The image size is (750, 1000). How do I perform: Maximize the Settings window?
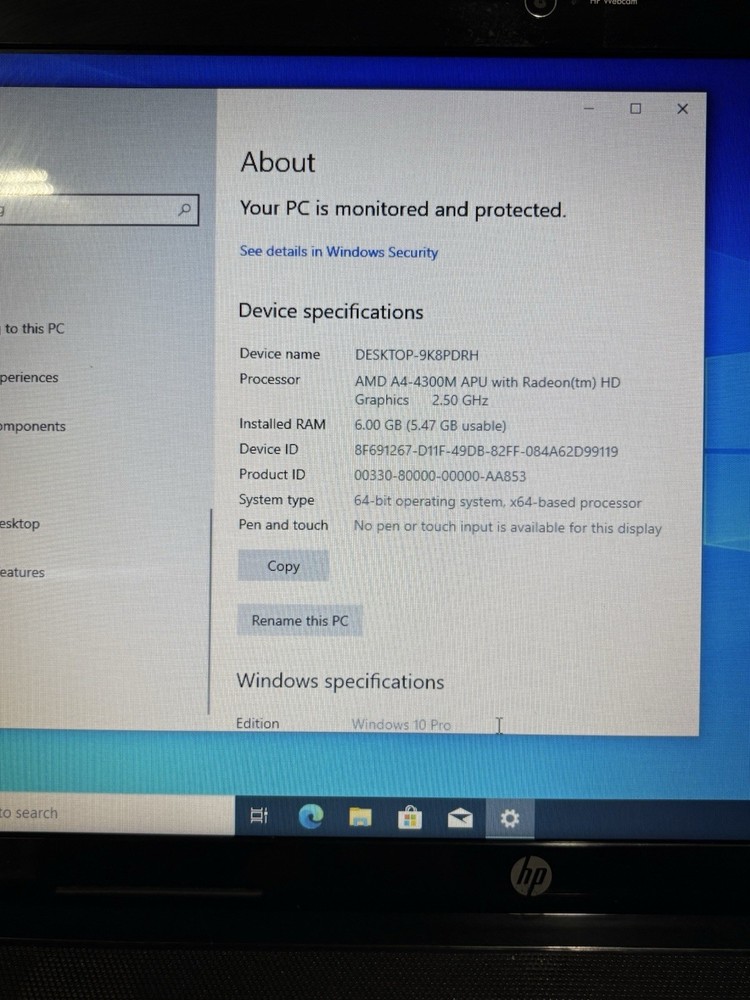click(635, 108)
